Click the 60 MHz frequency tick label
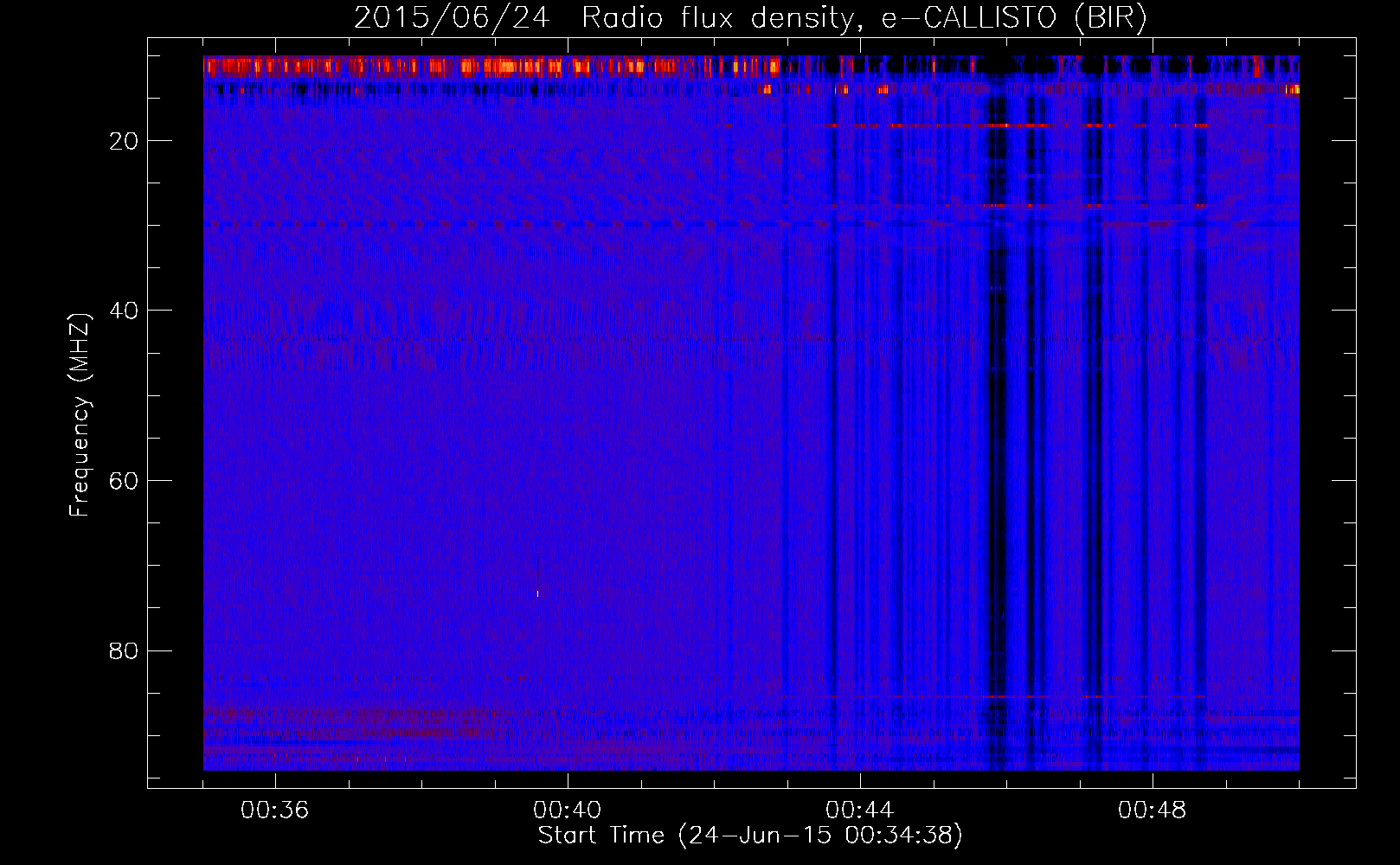This screenshot has height=865, width=1400. tap(125, 480)
